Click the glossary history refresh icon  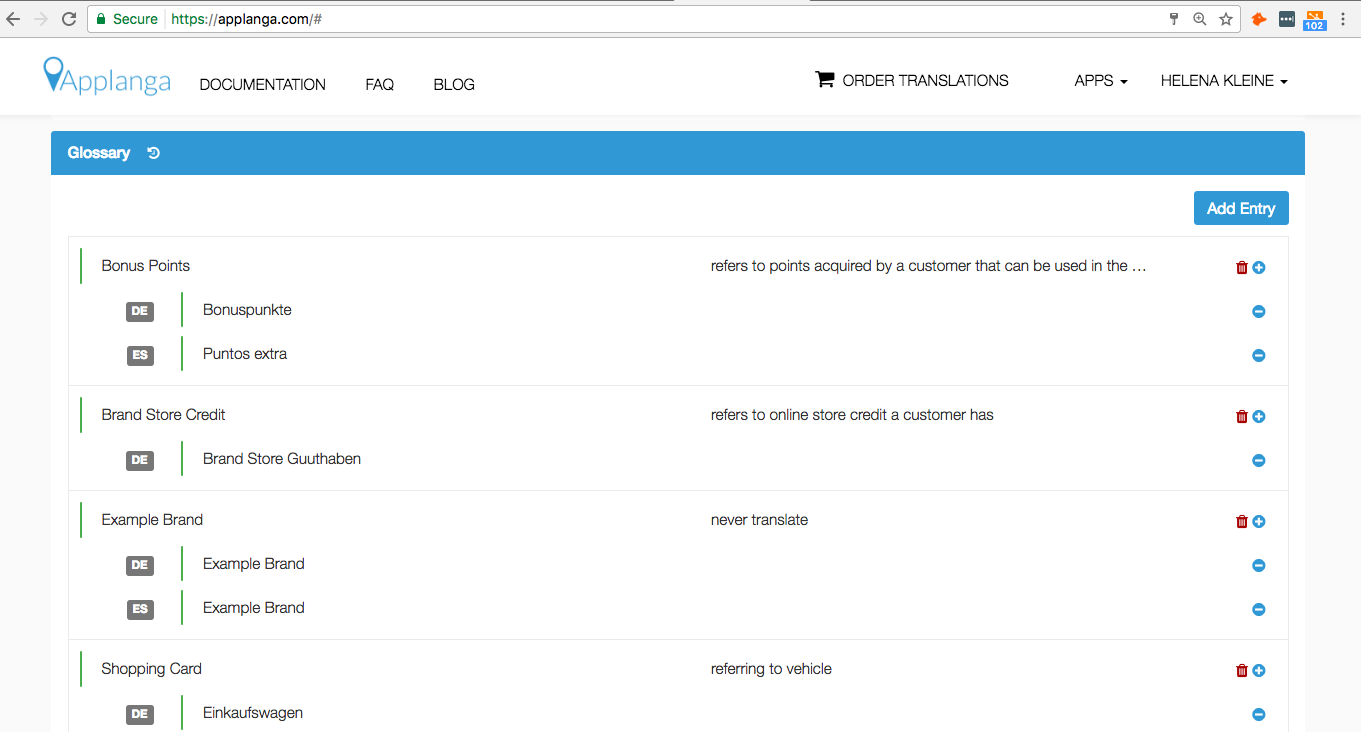coord(153,153)
